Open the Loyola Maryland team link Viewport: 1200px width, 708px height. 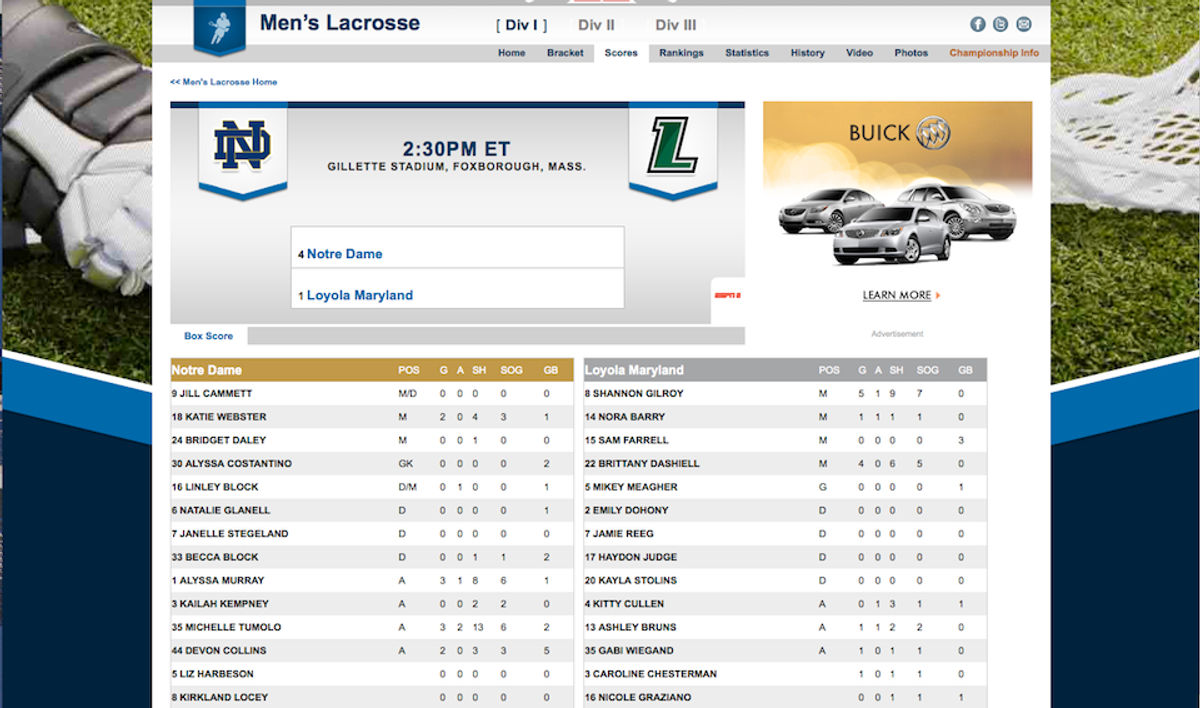click(359, 295)
